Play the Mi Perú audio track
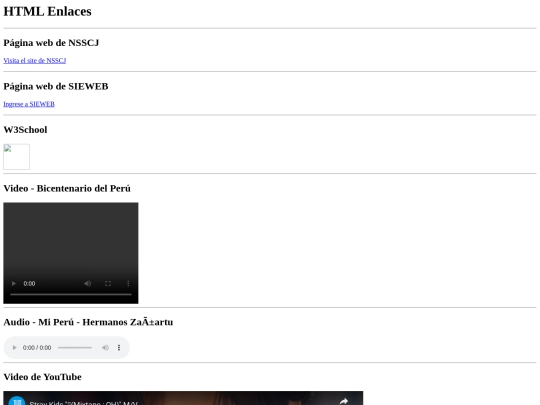Viewport: 540px width, 405px height. point(14,347)
